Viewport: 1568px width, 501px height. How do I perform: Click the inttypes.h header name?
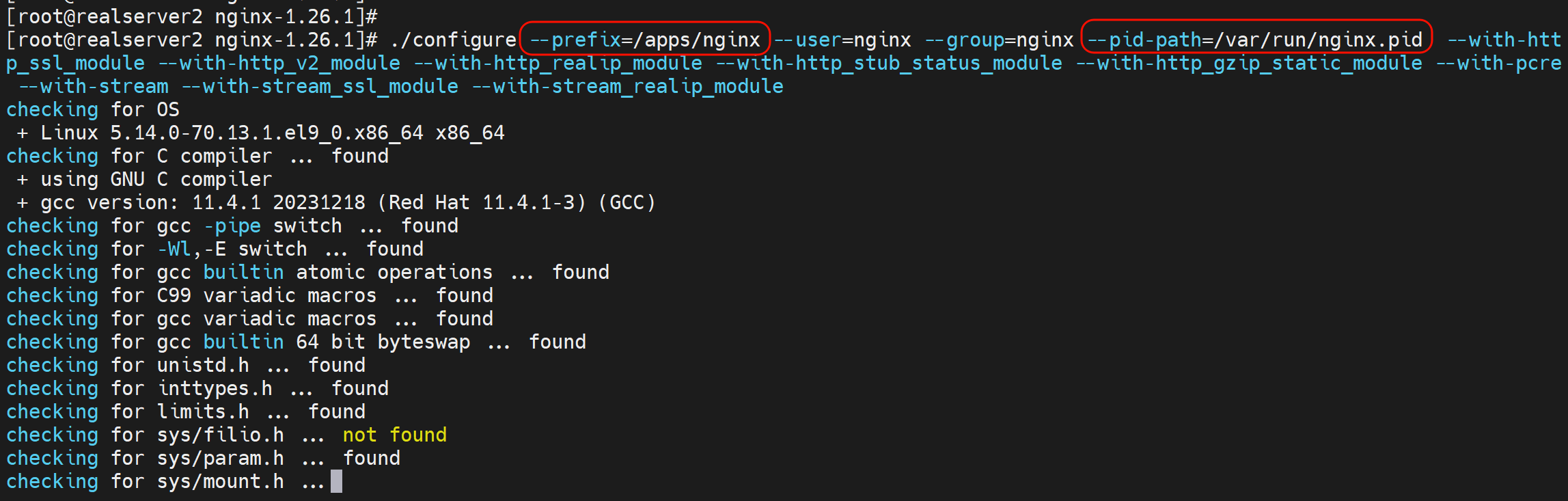click(215, 388)
